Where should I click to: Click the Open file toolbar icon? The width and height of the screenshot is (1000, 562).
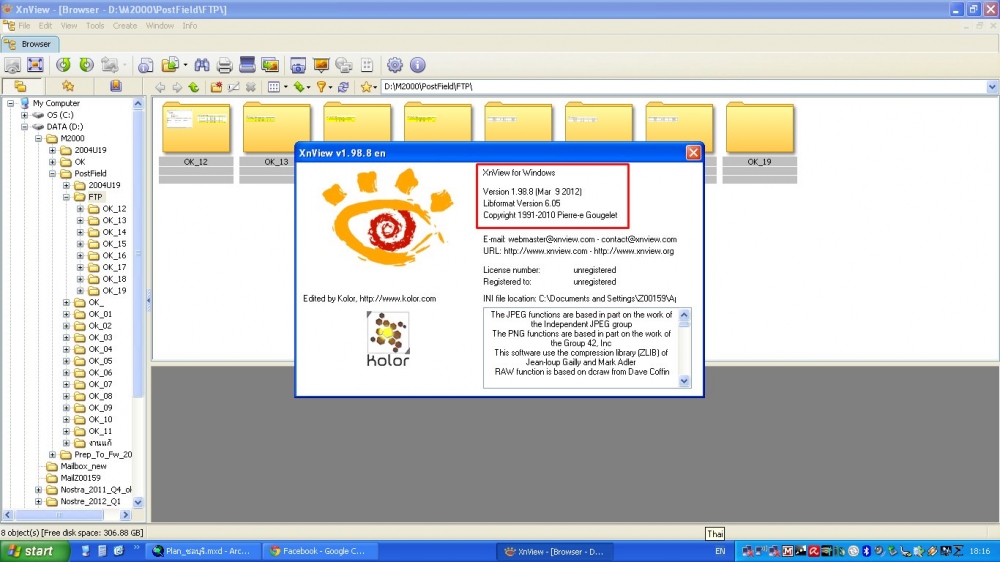coord(13,64)
